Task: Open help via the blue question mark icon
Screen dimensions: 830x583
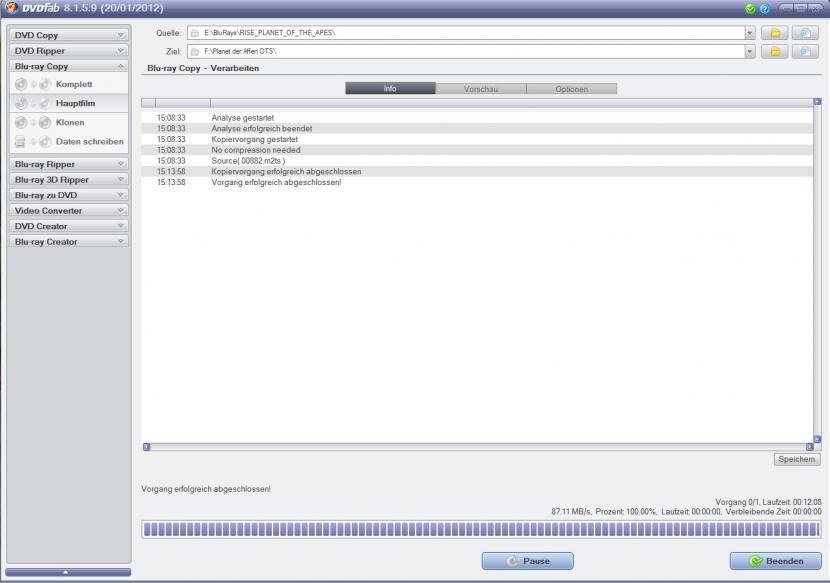Action: pos(765,8)
